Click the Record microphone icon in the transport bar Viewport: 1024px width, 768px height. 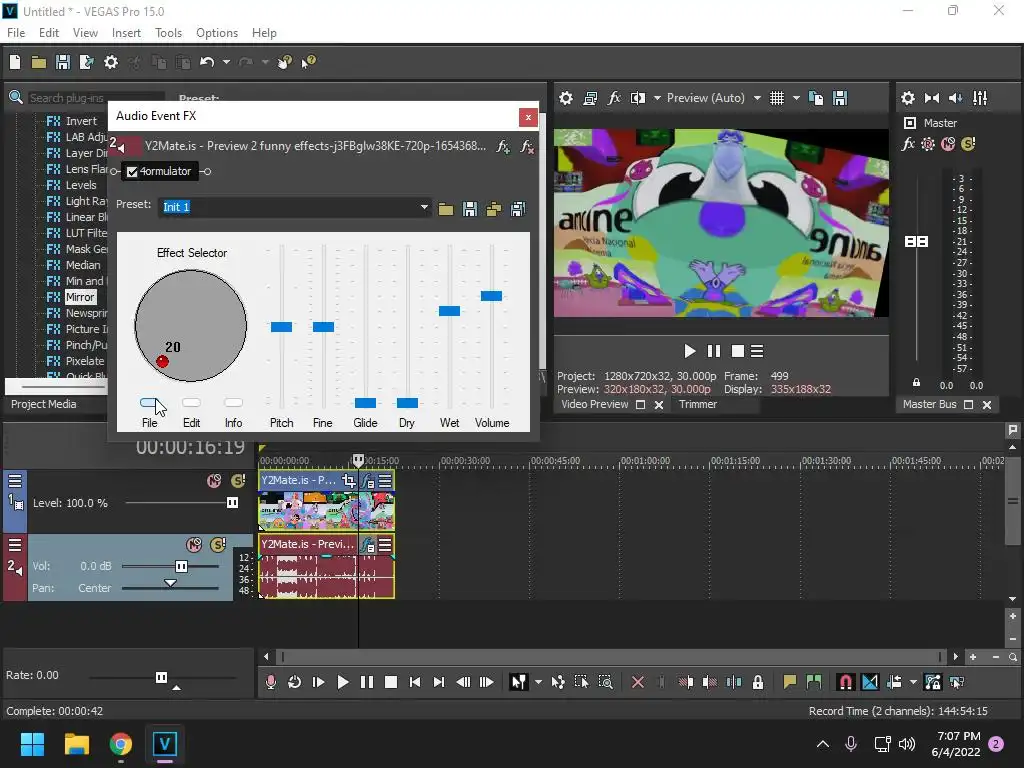coord(270,682)
